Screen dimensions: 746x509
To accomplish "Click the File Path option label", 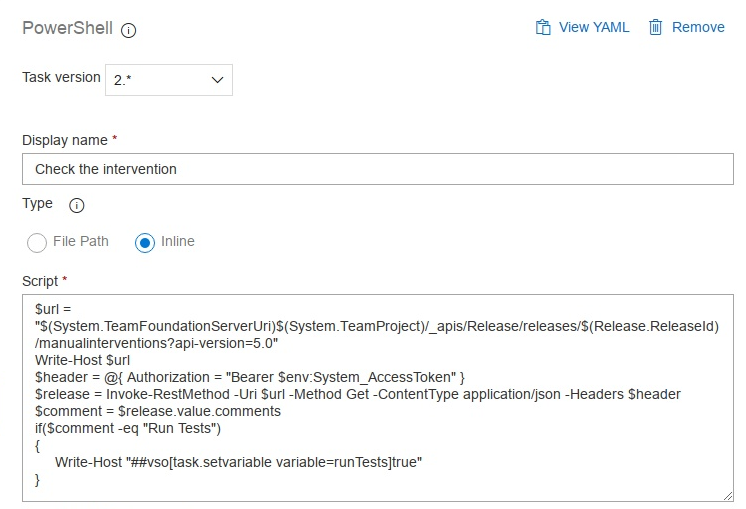I will tap(81, 241).
